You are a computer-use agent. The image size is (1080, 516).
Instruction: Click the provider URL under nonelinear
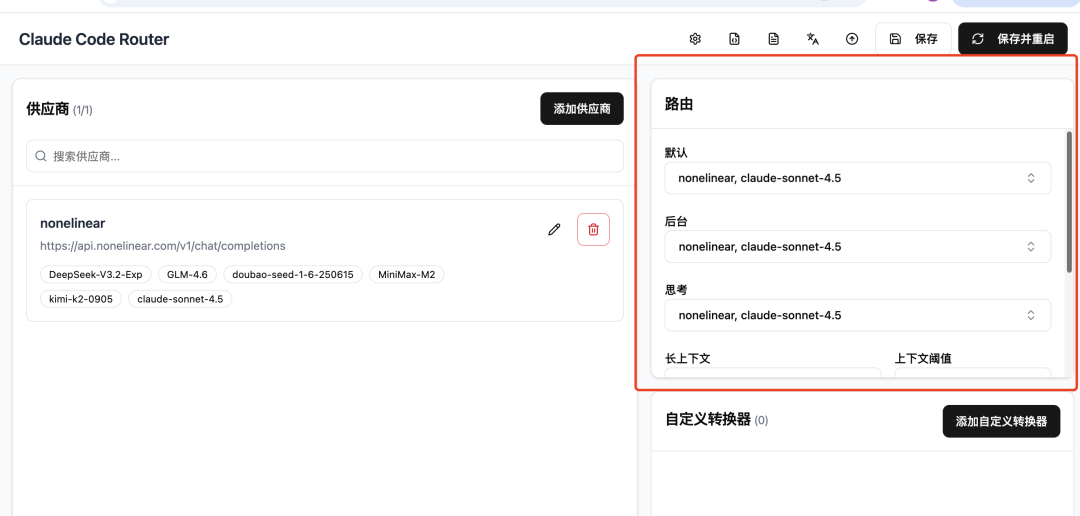click(x=162, y=246)
